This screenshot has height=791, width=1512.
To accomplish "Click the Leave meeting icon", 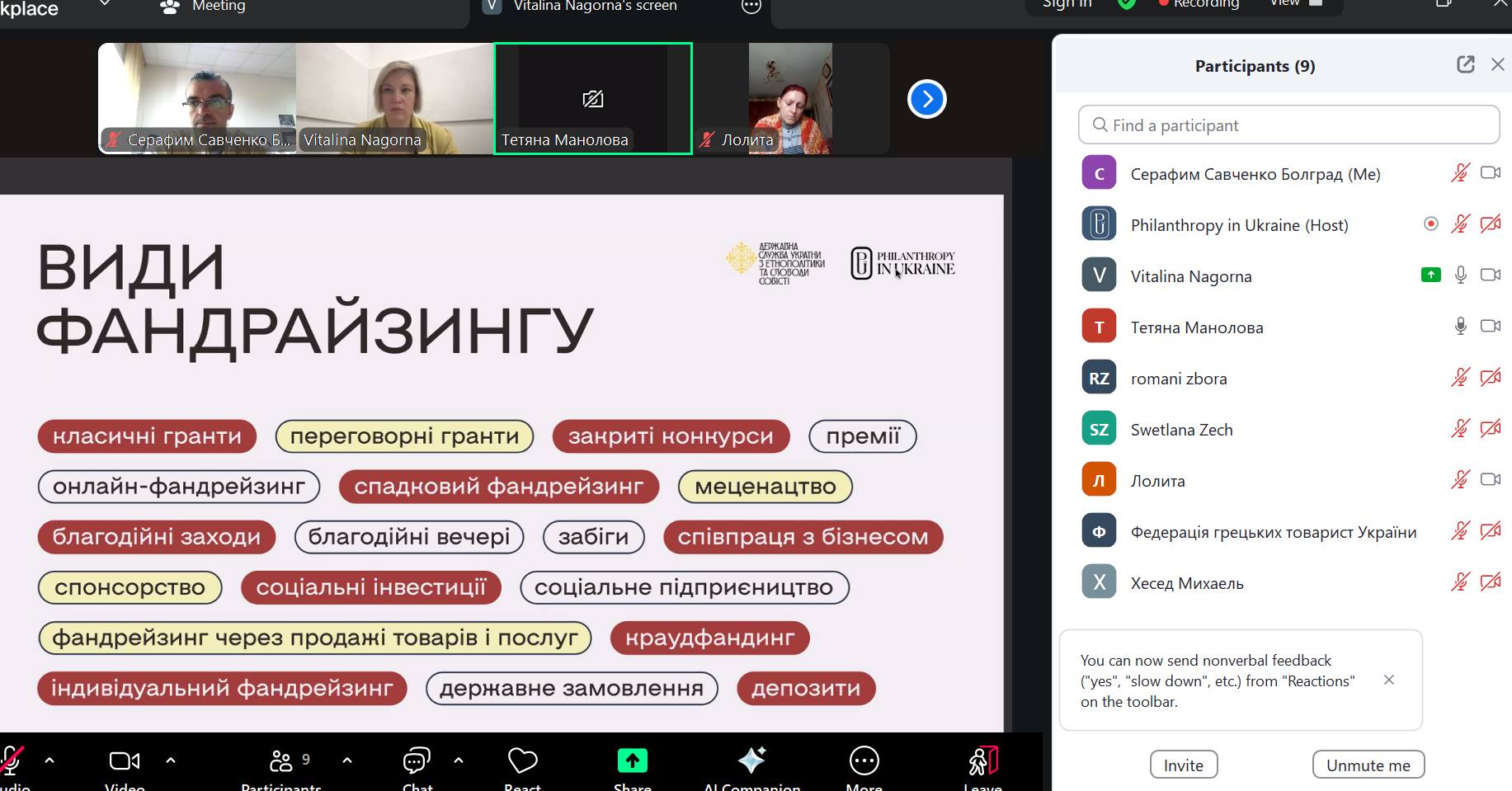I will tap(982, 760).
